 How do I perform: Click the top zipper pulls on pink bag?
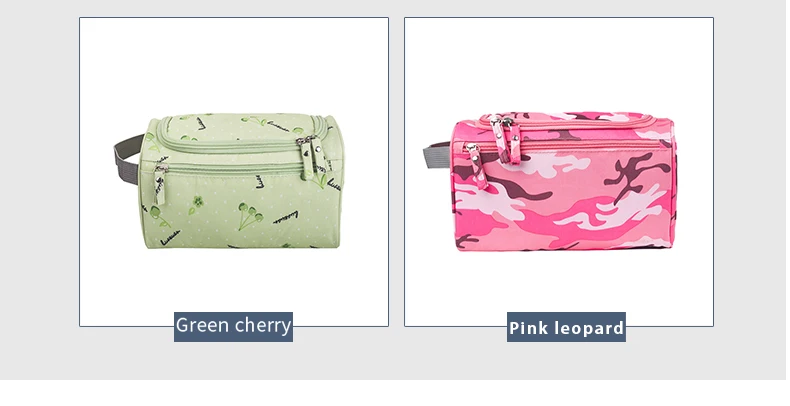506,138
